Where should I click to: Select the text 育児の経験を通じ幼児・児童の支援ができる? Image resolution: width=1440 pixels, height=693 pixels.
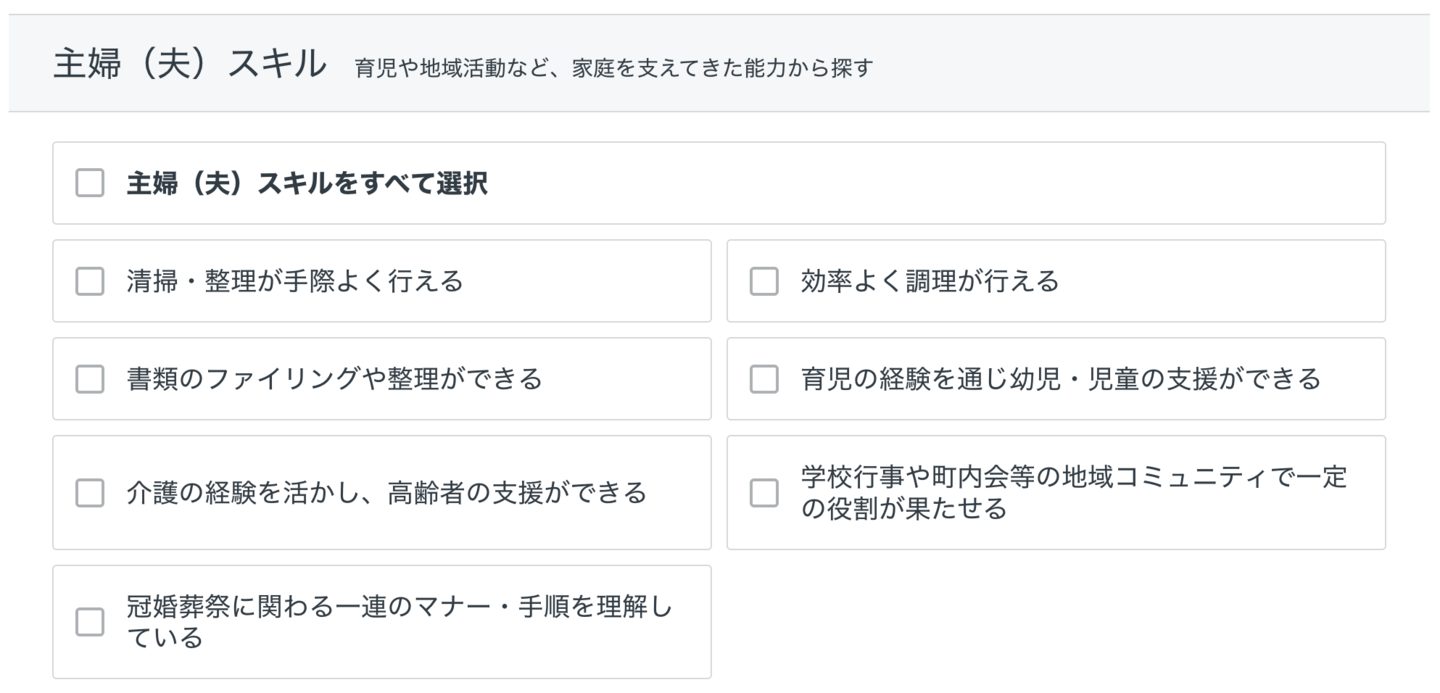pos(1060,379)
